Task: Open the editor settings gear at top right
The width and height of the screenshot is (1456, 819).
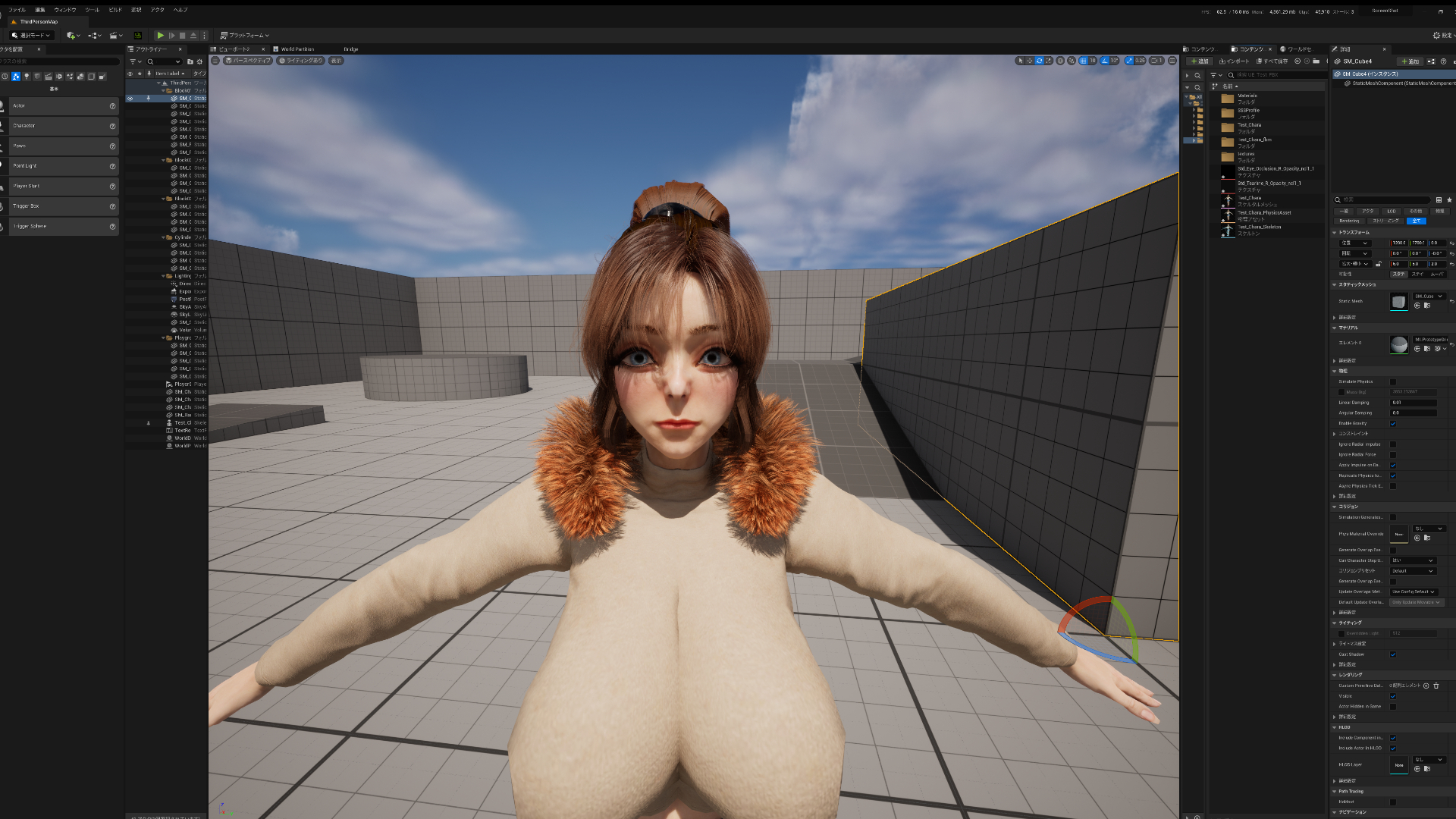Action: 1436,35
